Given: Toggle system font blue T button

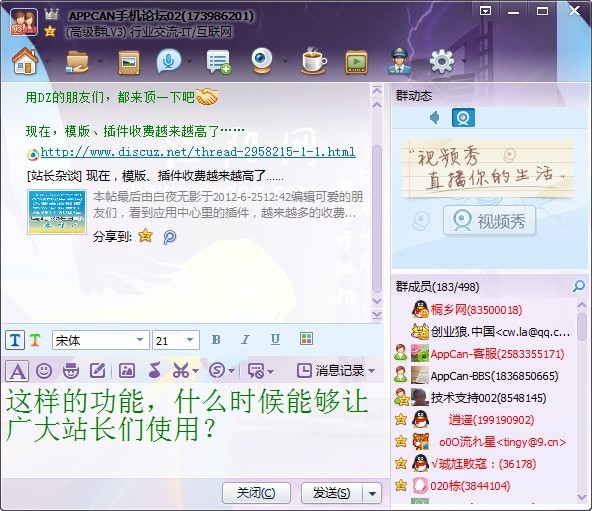Looking at the screenshot, I should point(15,340).
